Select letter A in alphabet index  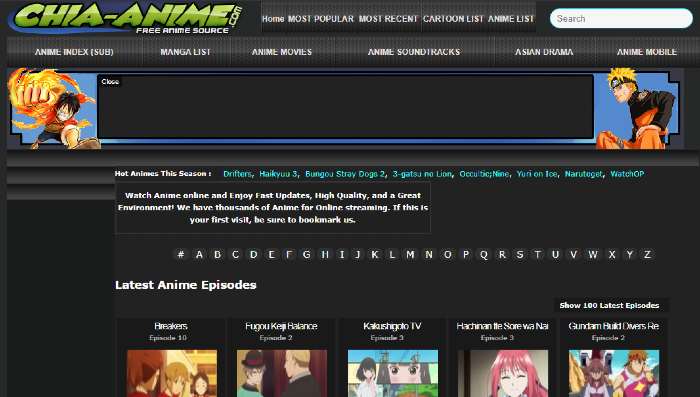pos(199,255)
